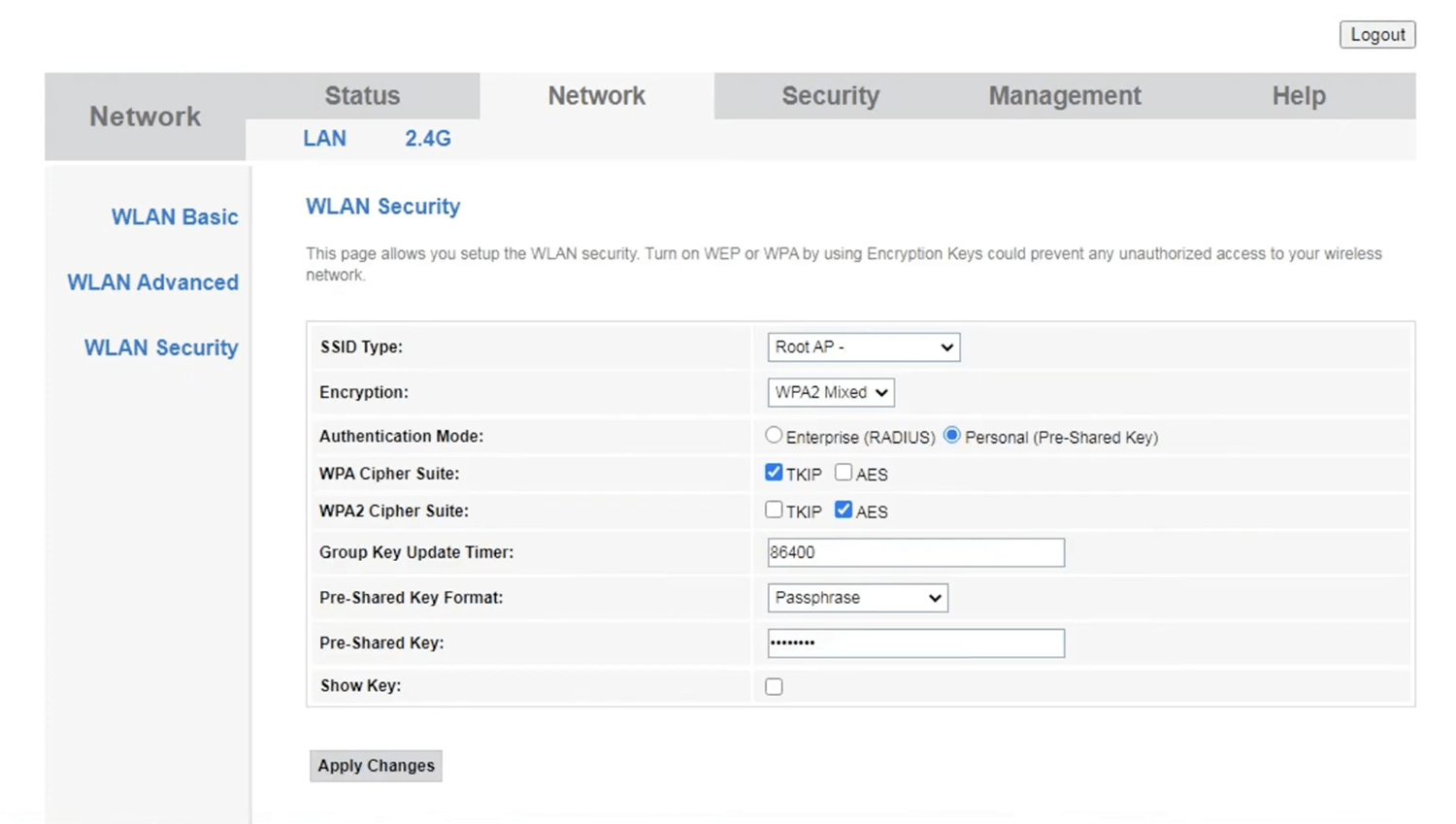Enable AES for WPA Cipher Suite

(844, 473)
